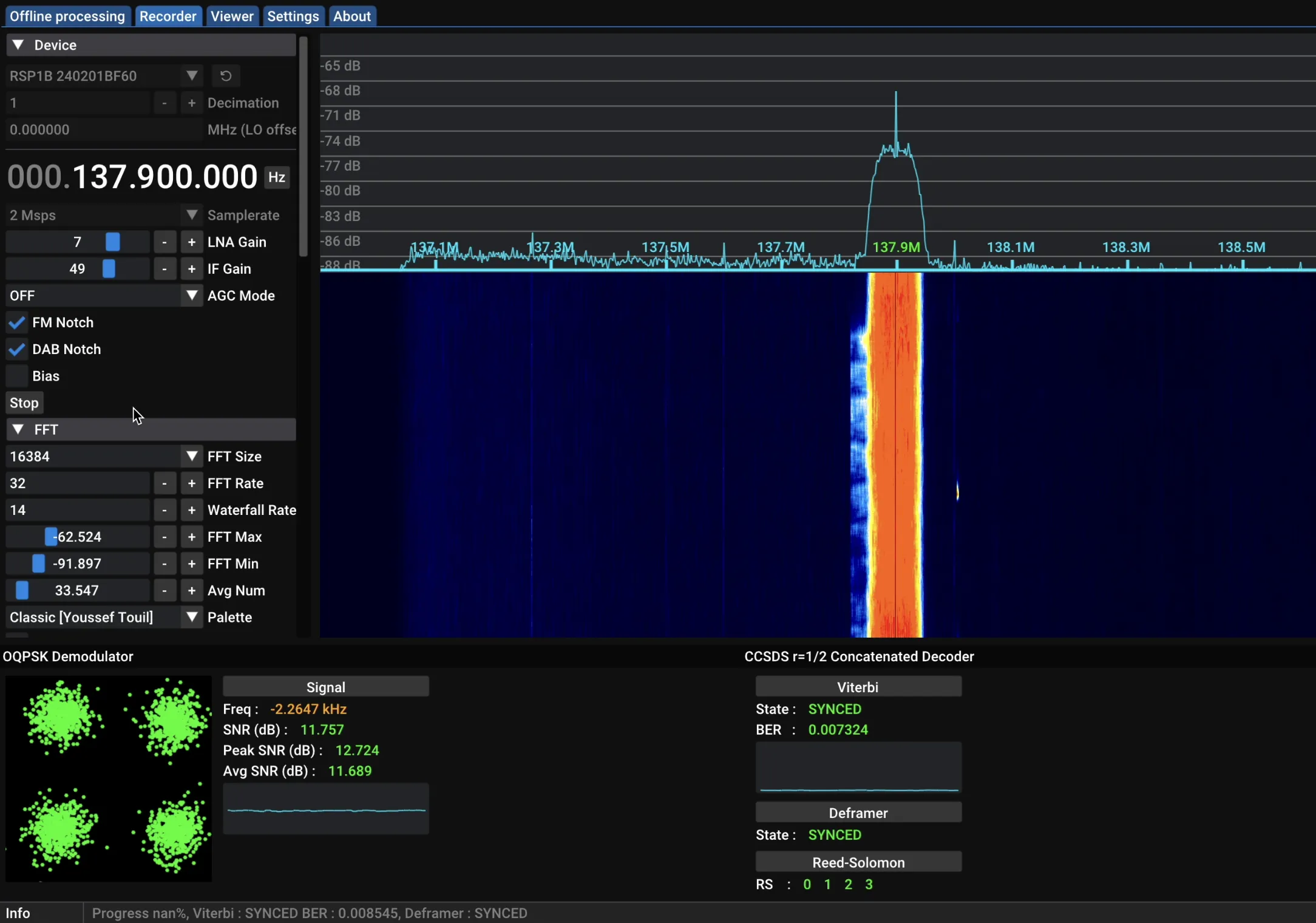Viewport: 1316px width, 923px height.
Task: Click the Hz unit button
Action: tap(277, 177)
